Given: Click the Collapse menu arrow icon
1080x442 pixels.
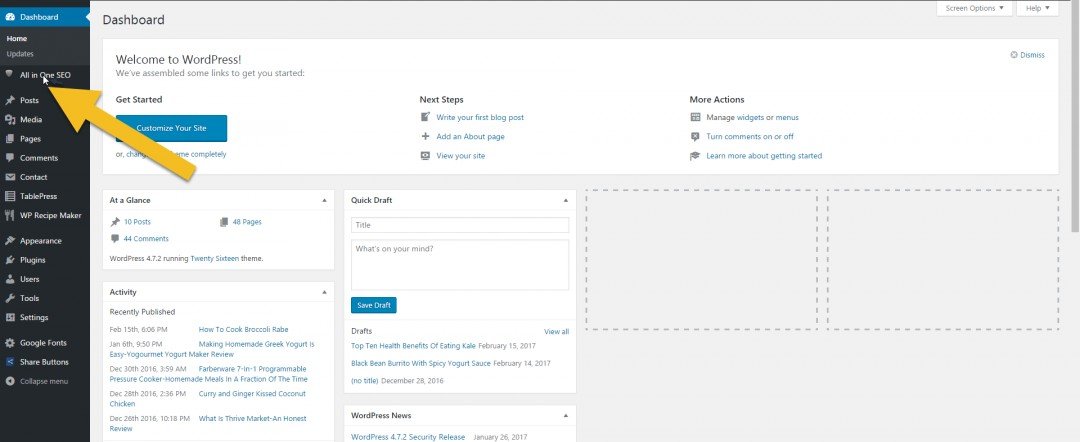Looking at the screenshot, I should pos(10,381).
